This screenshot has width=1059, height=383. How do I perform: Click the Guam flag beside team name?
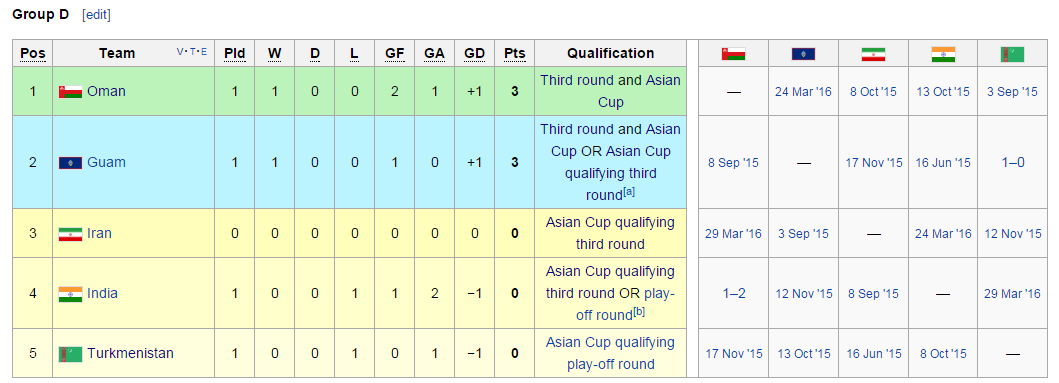70,163
